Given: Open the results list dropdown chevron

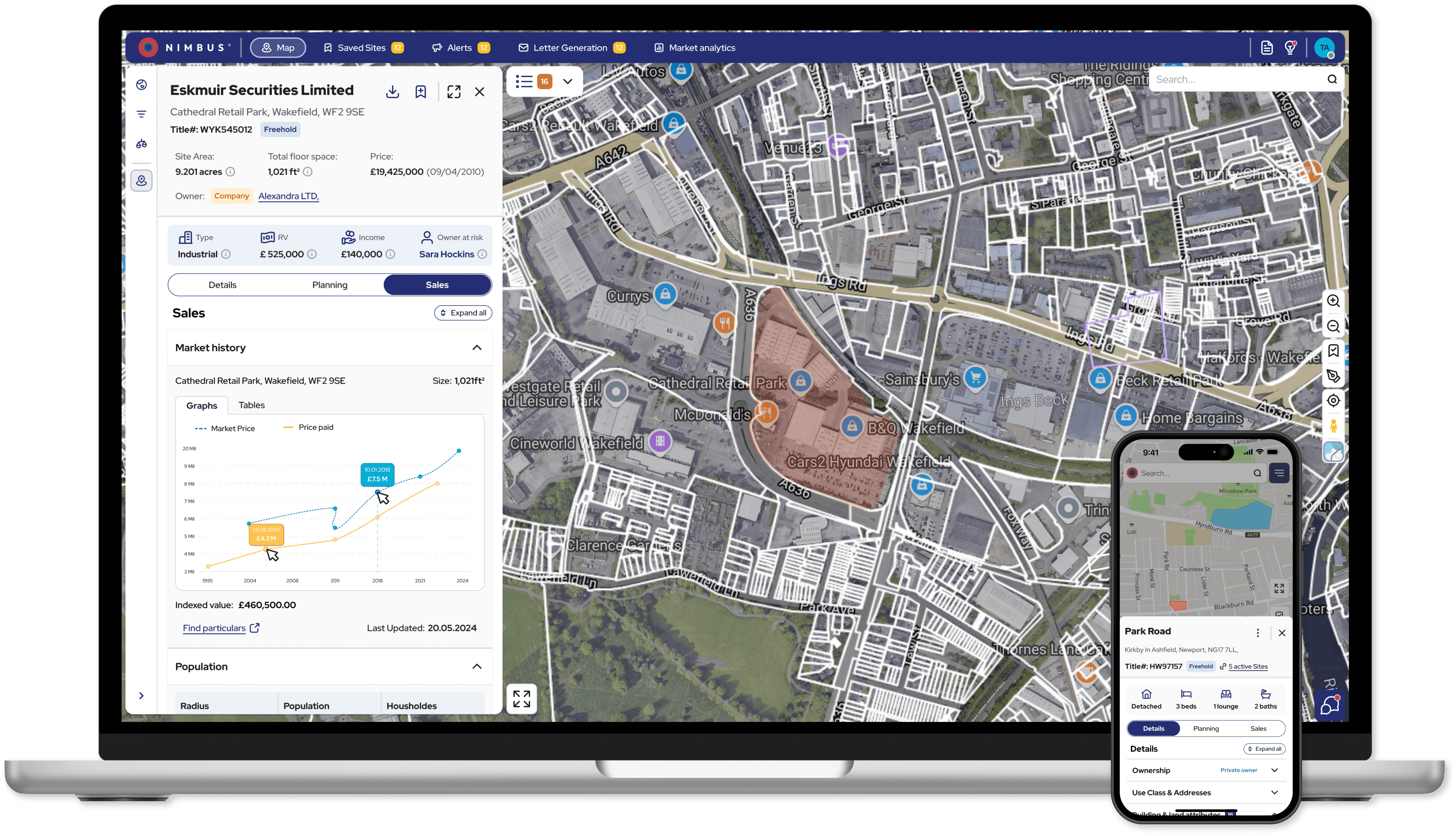Looking at the screenshot, I should pos(568,82).
